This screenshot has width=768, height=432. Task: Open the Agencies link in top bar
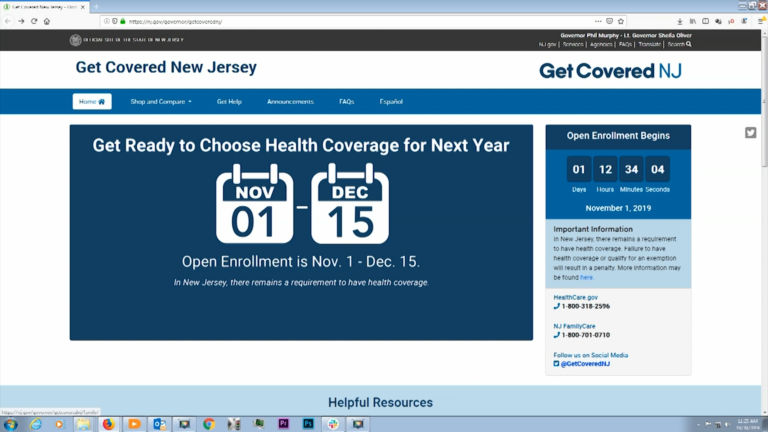[x=601, y=45]
